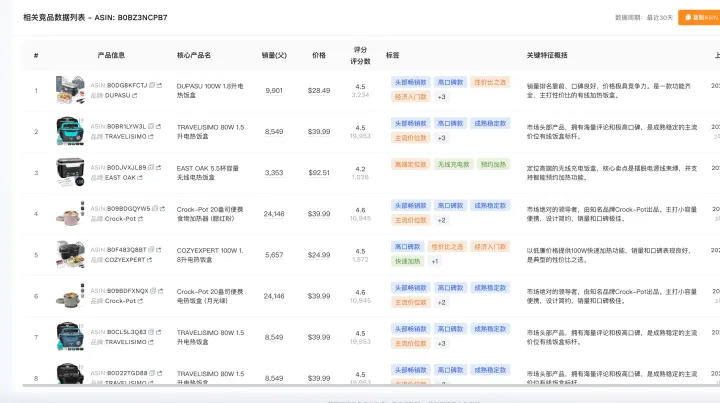Image resolution: width=720 pixels, height=403 pixels.
Task: Click the 价格 column header
Action: pyautogui.click(x=319, y=55)
